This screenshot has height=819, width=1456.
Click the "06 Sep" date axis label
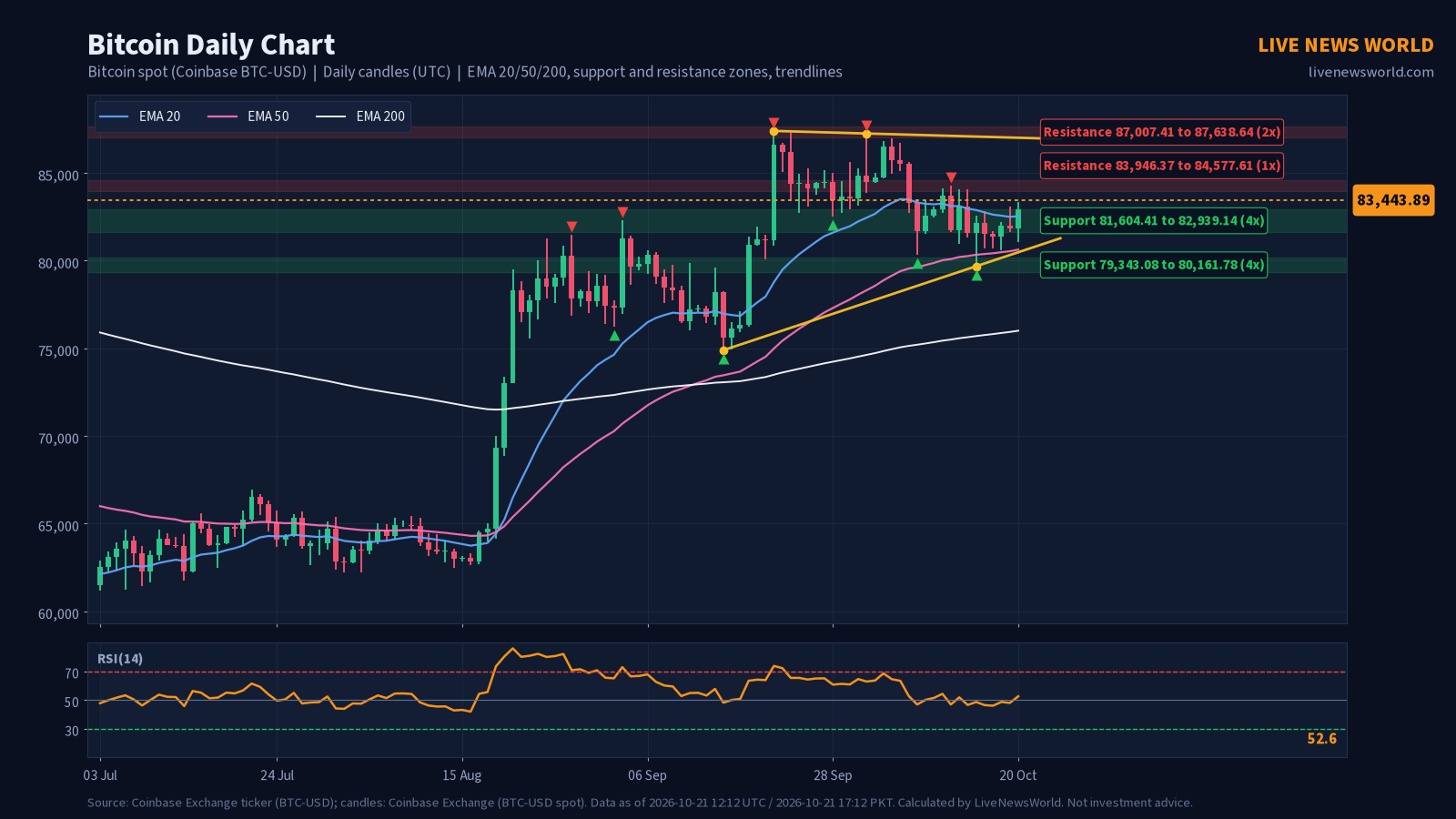(647, 775)
